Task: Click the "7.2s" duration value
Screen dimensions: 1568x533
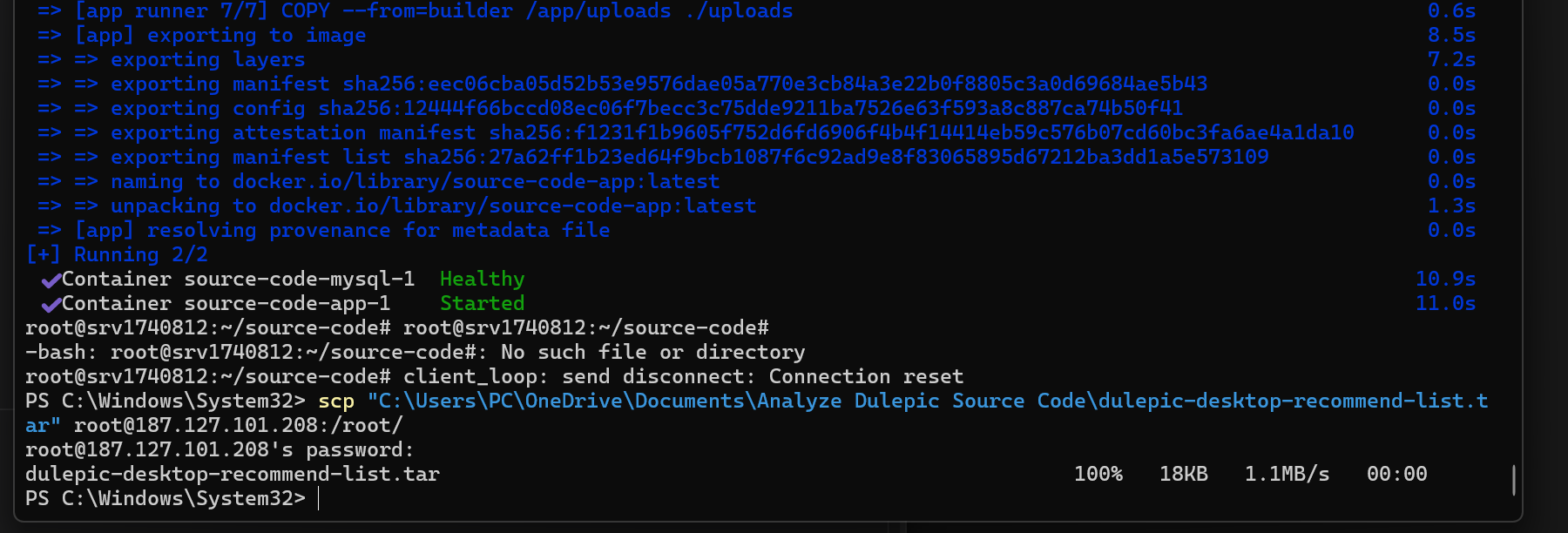Action: point(1452,59)
